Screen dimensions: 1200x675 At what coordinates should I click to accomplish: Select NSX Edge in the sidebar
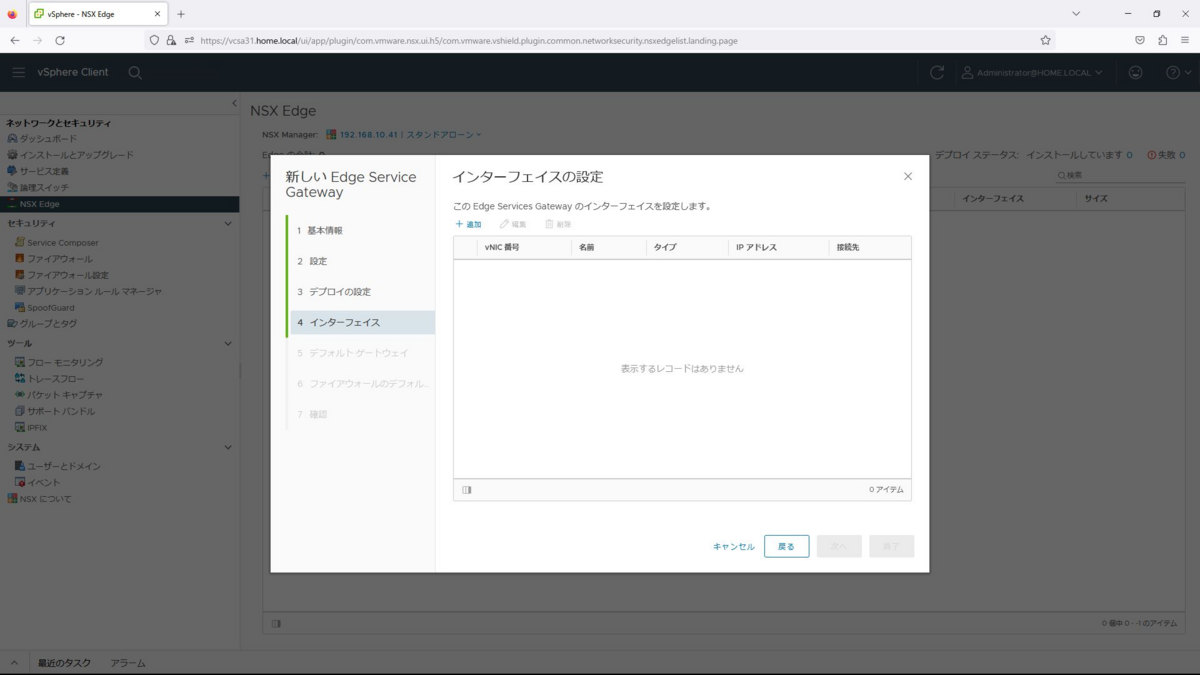coord(119,204)
